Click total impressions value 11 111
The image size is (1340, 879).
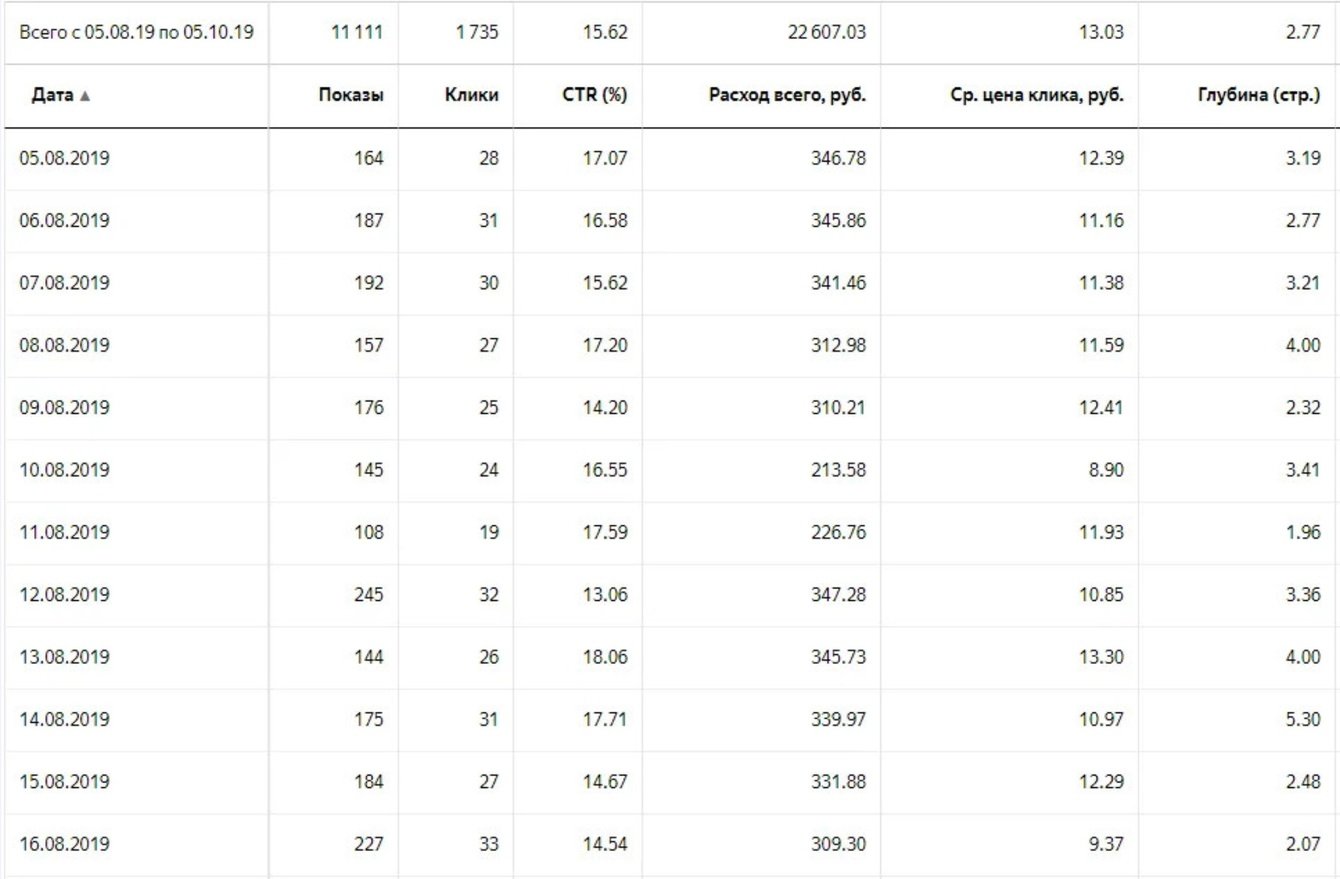[357, 32]
